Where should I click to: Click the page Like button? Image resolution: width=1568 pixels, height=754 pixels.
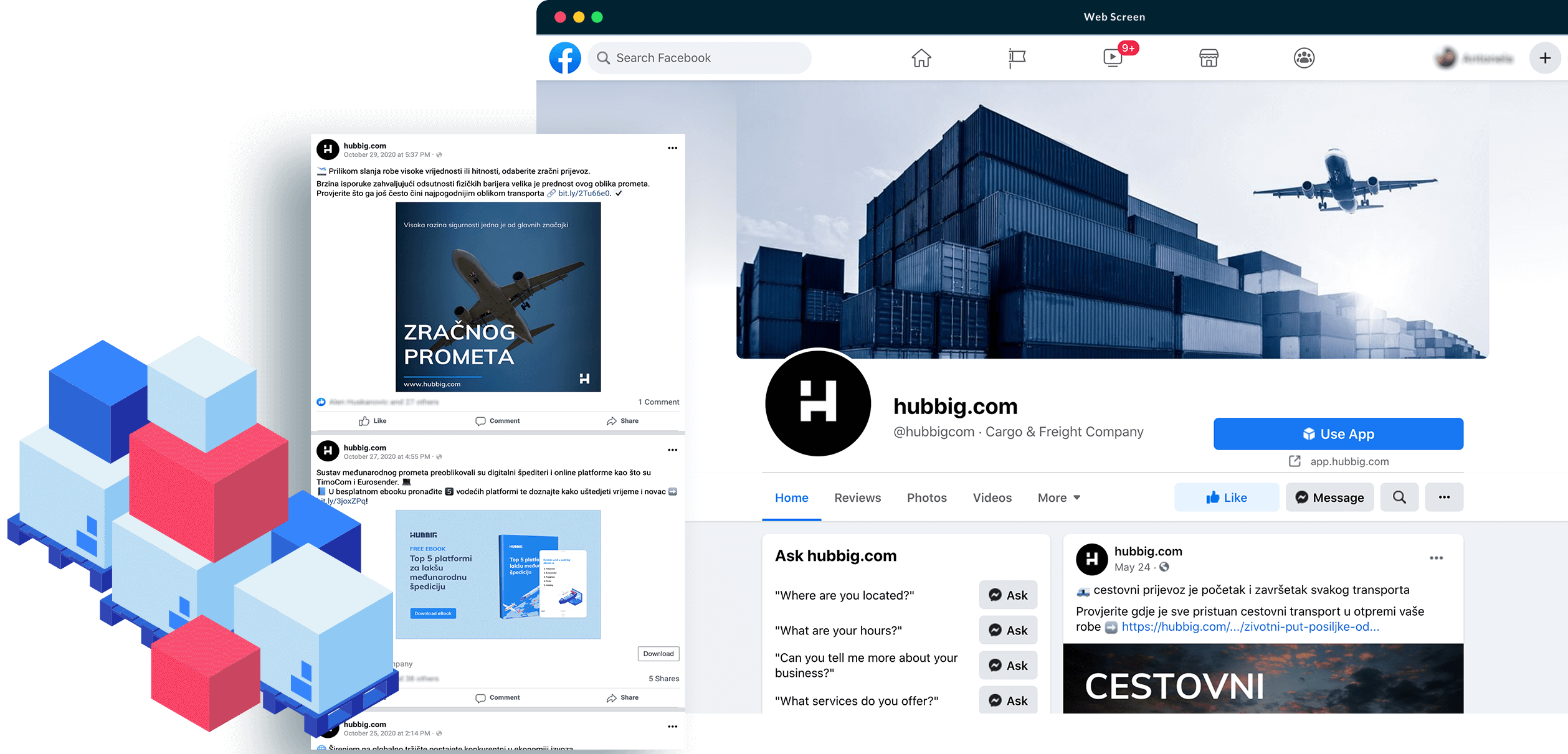tap(1227, 497)
